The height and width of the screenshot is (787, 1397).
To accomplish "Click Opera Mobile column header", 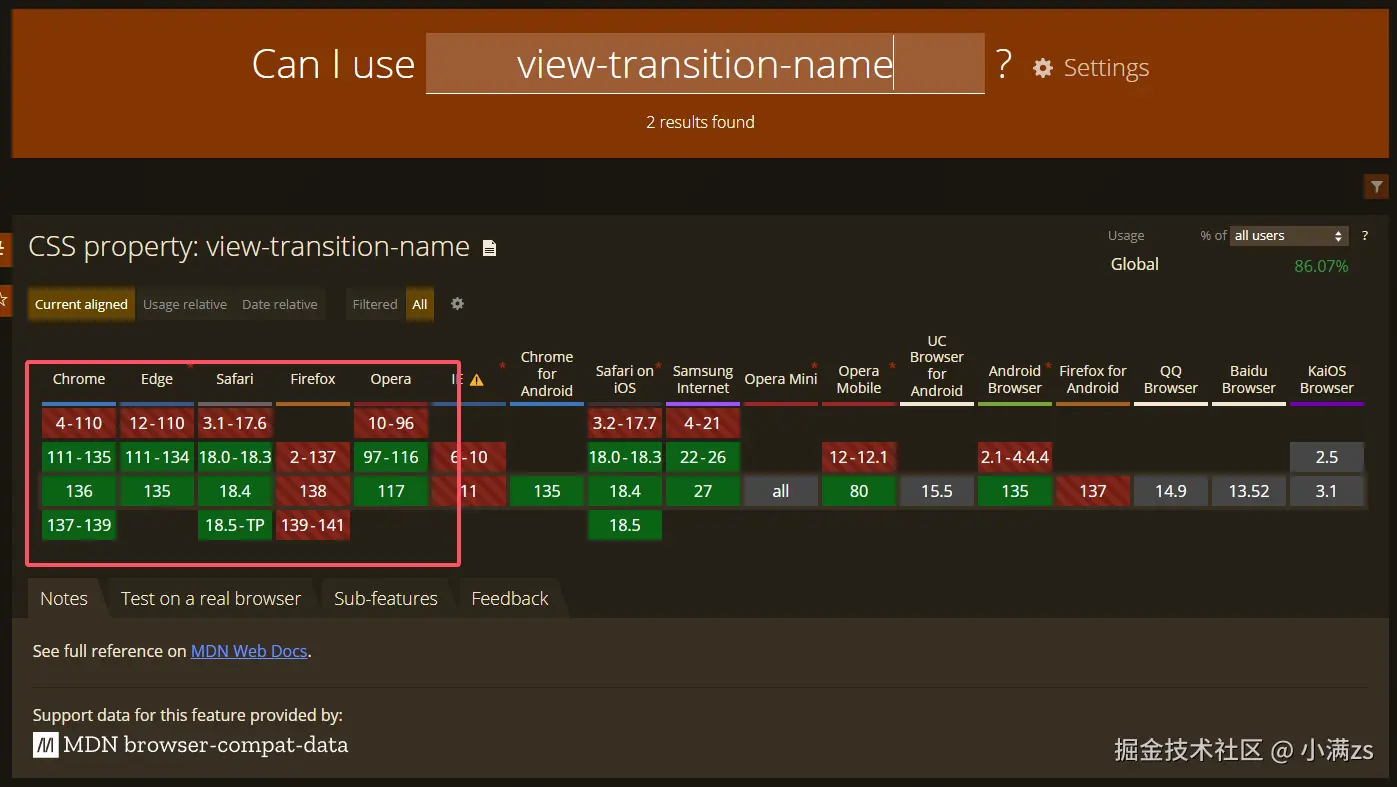I will tap(859, 379).
